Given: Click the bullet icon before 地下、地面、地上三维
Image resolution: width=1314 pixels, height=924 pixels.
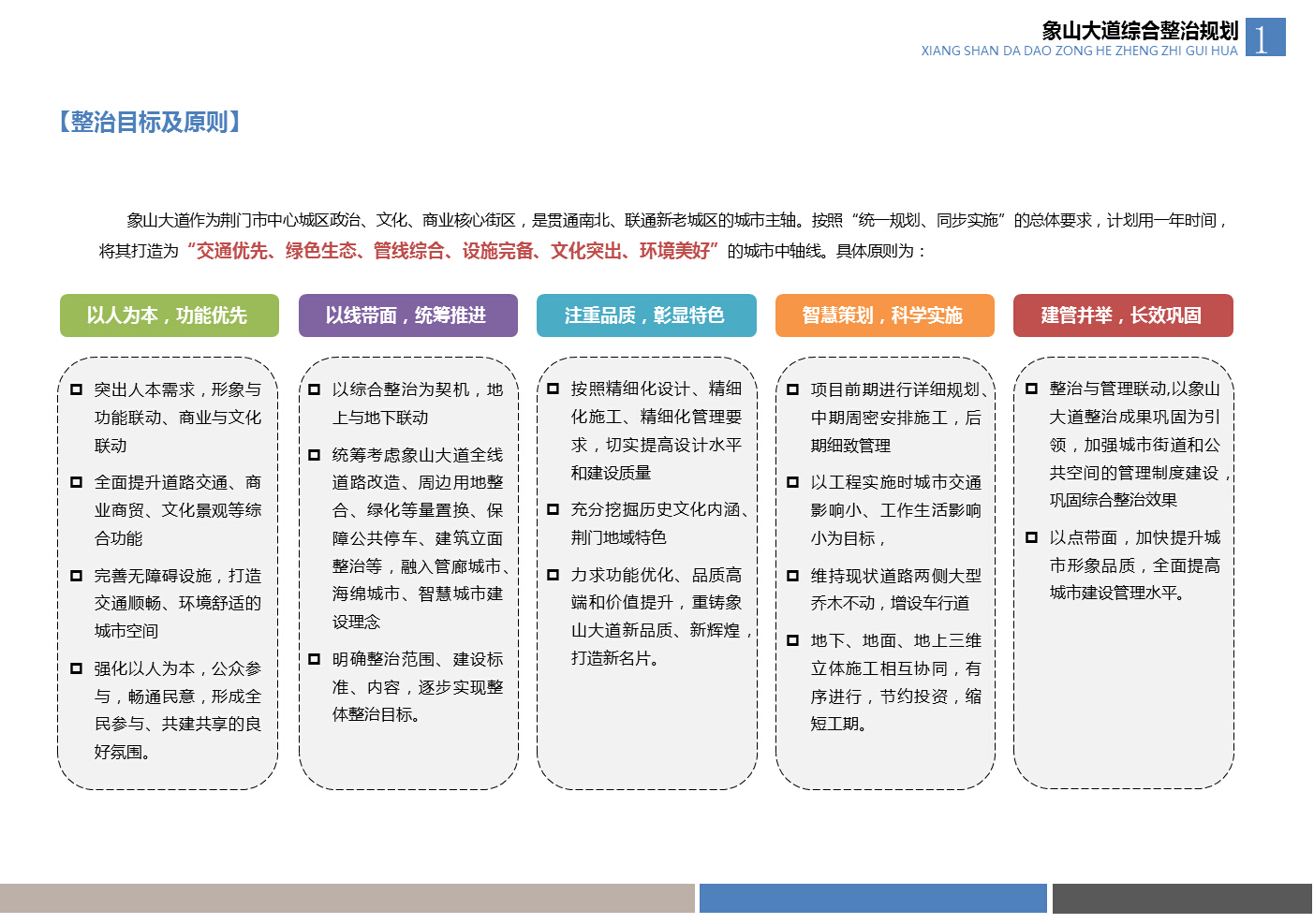Looking at the screenshot, I should 793,640.
